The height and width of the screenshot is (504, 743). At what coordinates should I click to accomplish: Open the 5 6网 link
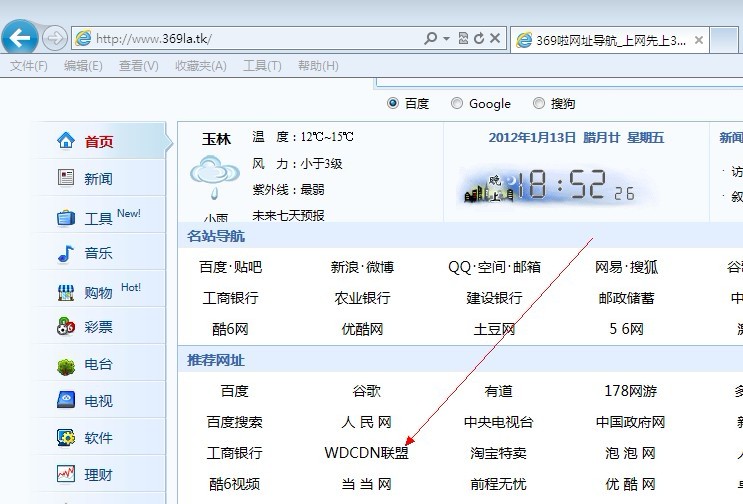[626, 329]
